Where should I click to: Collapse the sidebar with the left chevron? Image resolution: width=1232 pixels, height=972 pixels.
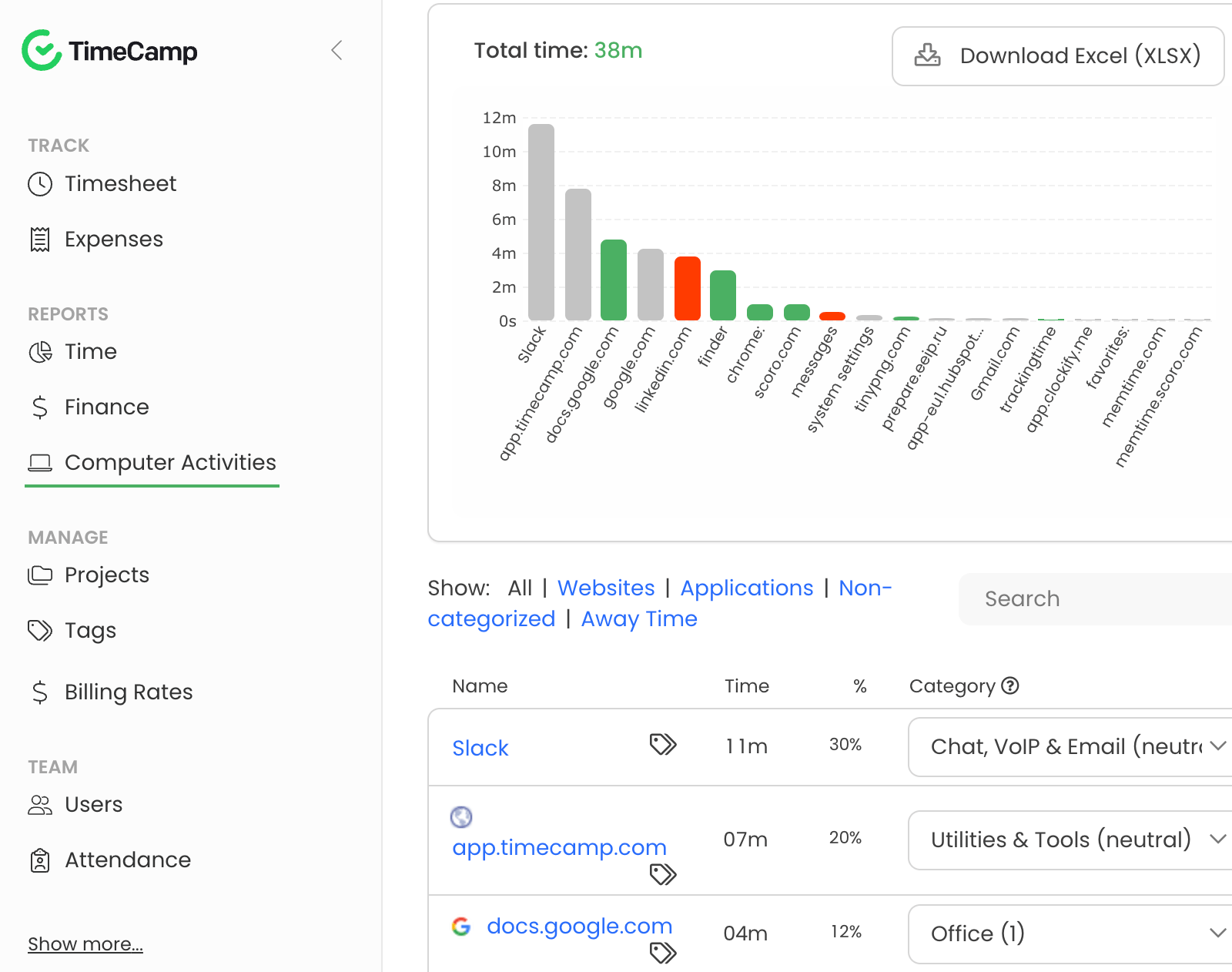click(336, 50)
